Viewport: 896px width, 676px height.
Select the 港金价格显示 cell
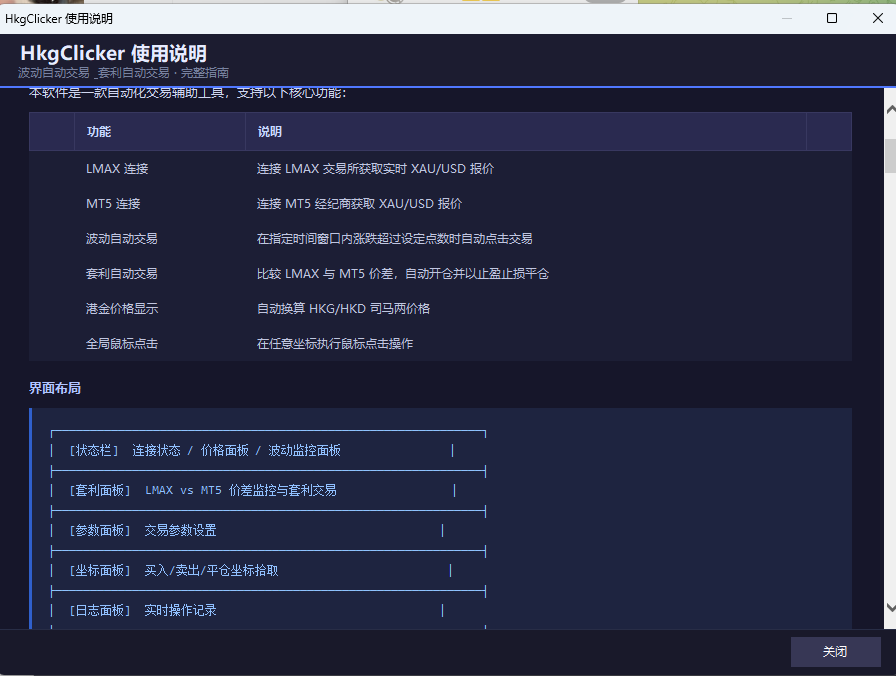point(122,309)
